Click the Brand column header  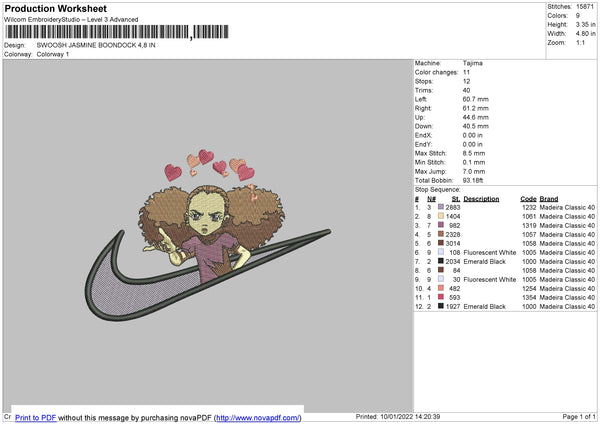[x=549, y=199]
